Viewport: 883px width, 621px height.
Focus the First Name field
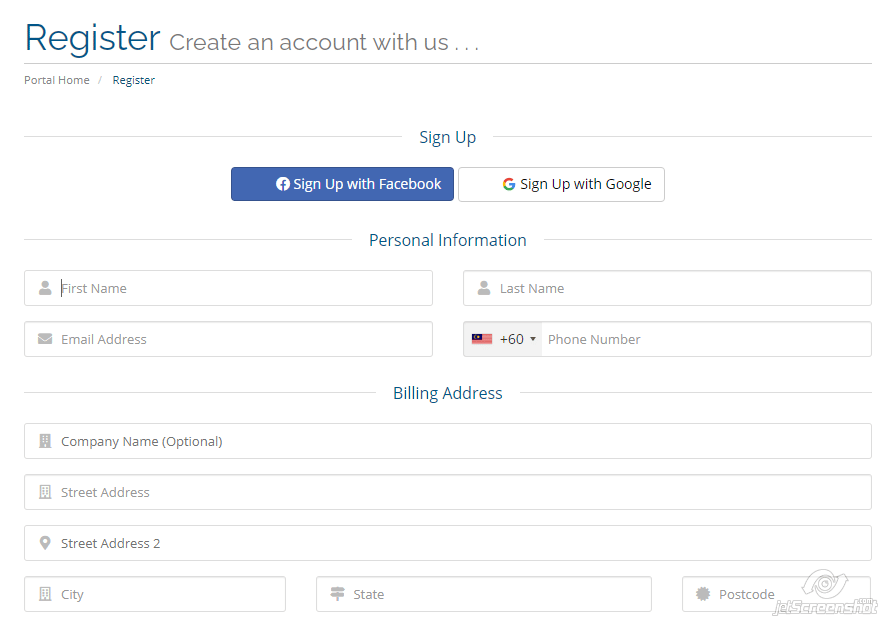228,288
